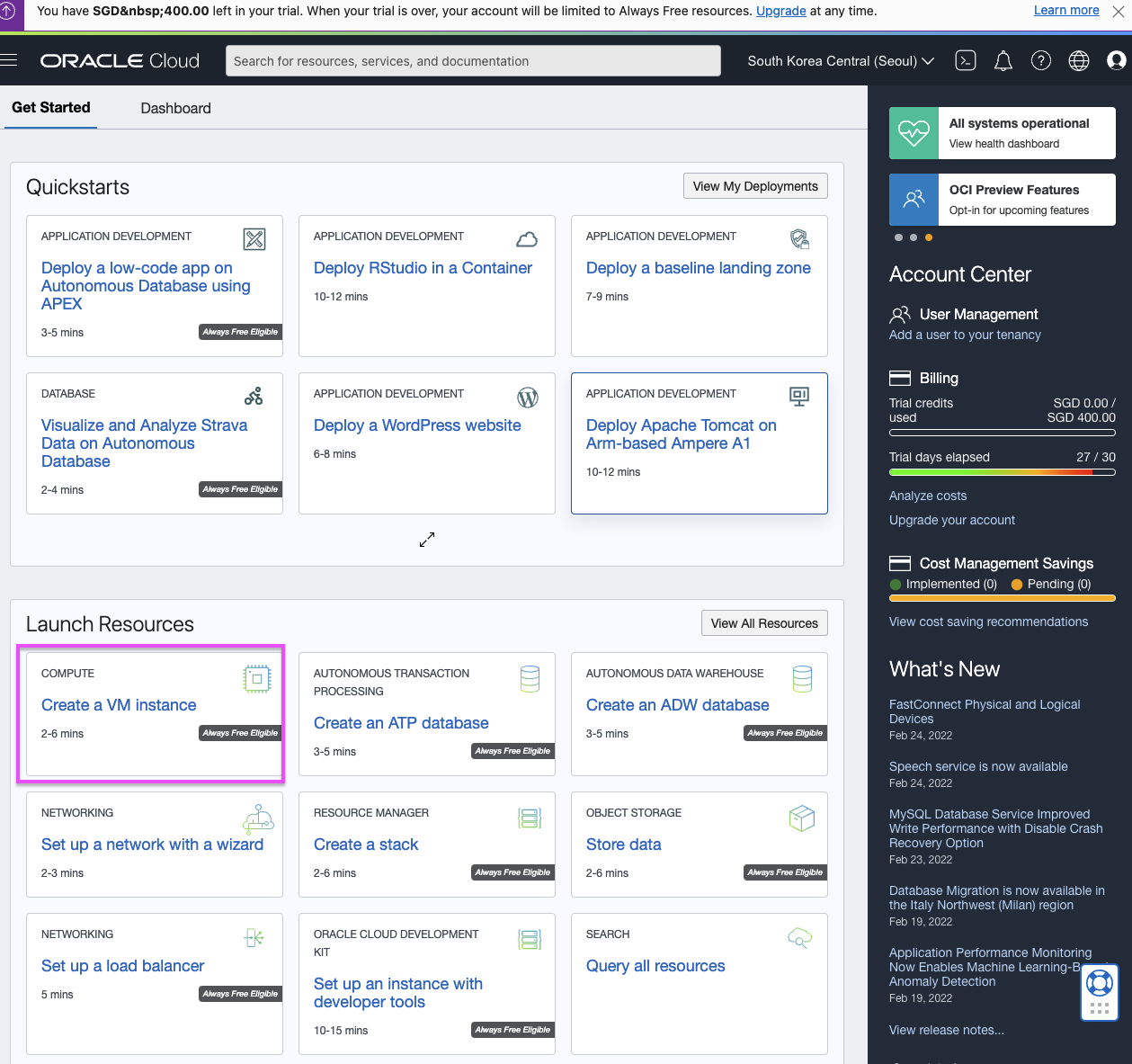
Task: Open the user profile avatar menu
Action: [1117, 60]
